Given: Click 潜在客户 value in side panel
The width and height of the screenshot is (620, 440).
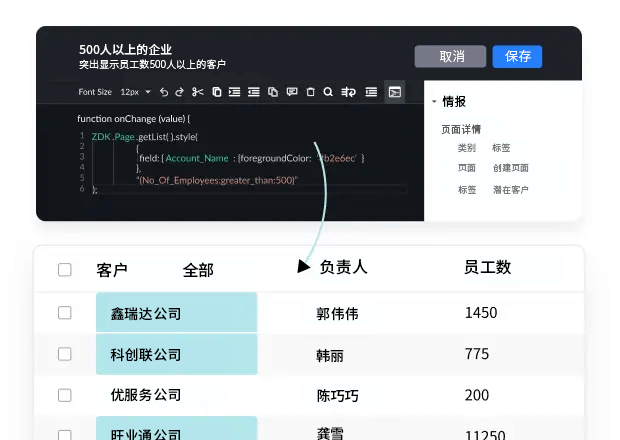Looking at the screenshot, I should [511, 190].
